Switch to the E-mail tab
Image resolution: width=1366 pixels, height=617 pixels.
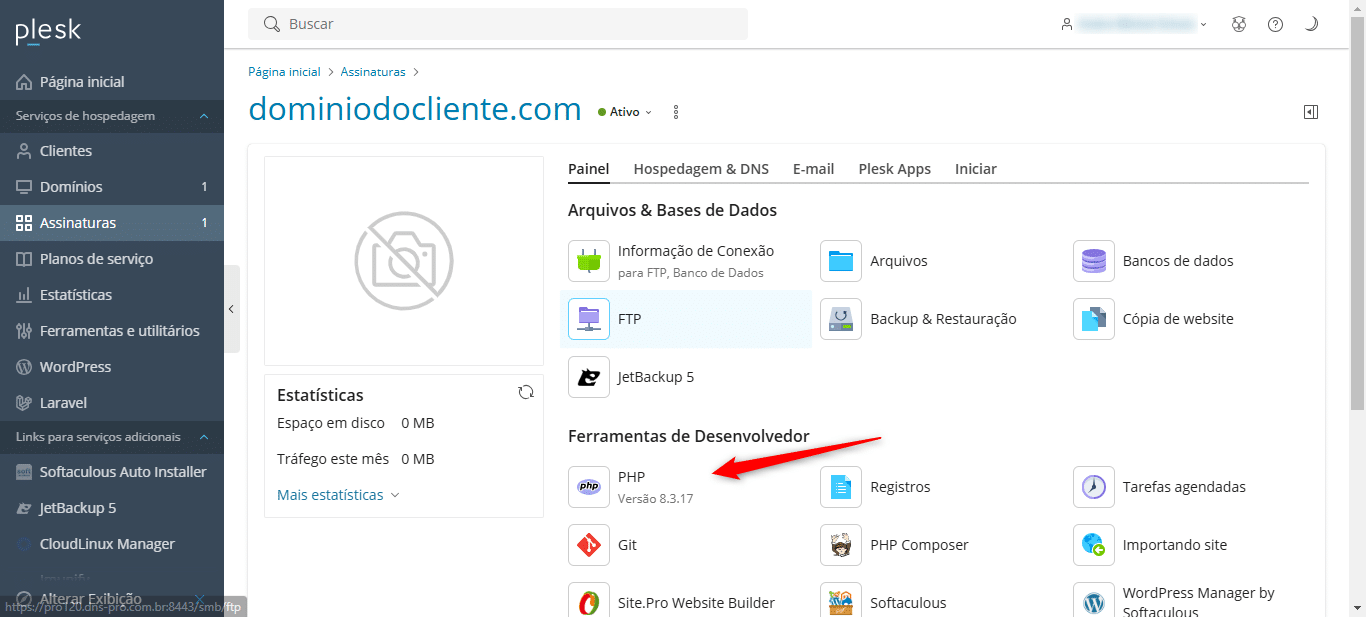coord(813,169)
